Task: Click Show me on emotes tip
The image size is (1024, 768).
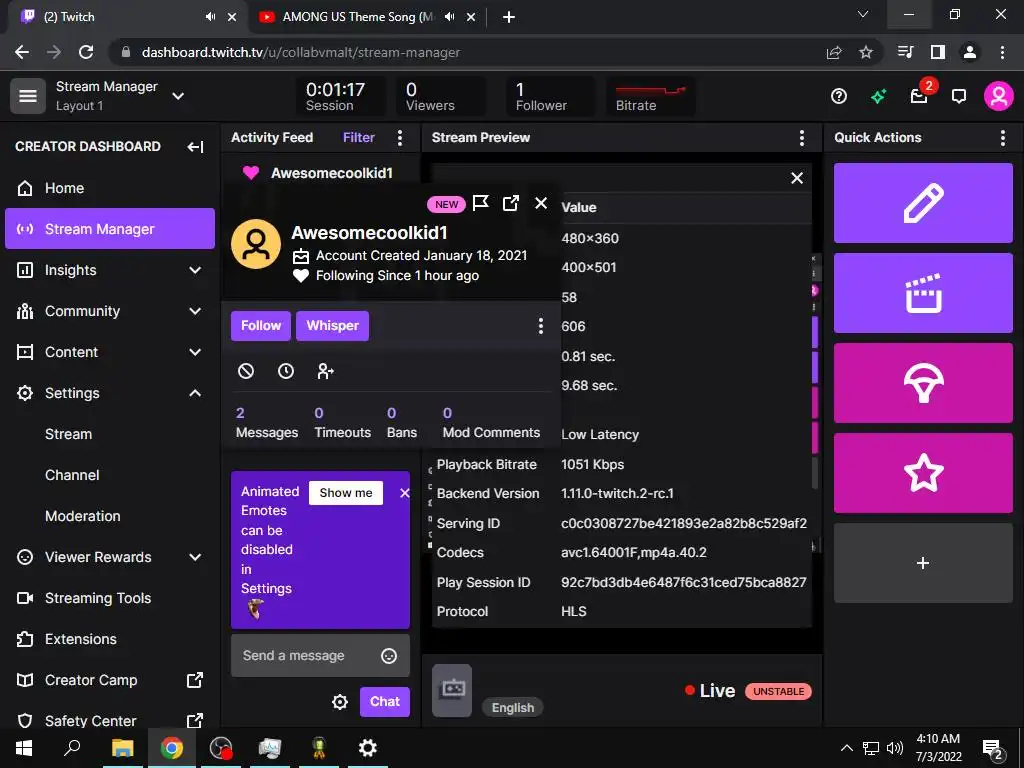Action: point(346,493)
